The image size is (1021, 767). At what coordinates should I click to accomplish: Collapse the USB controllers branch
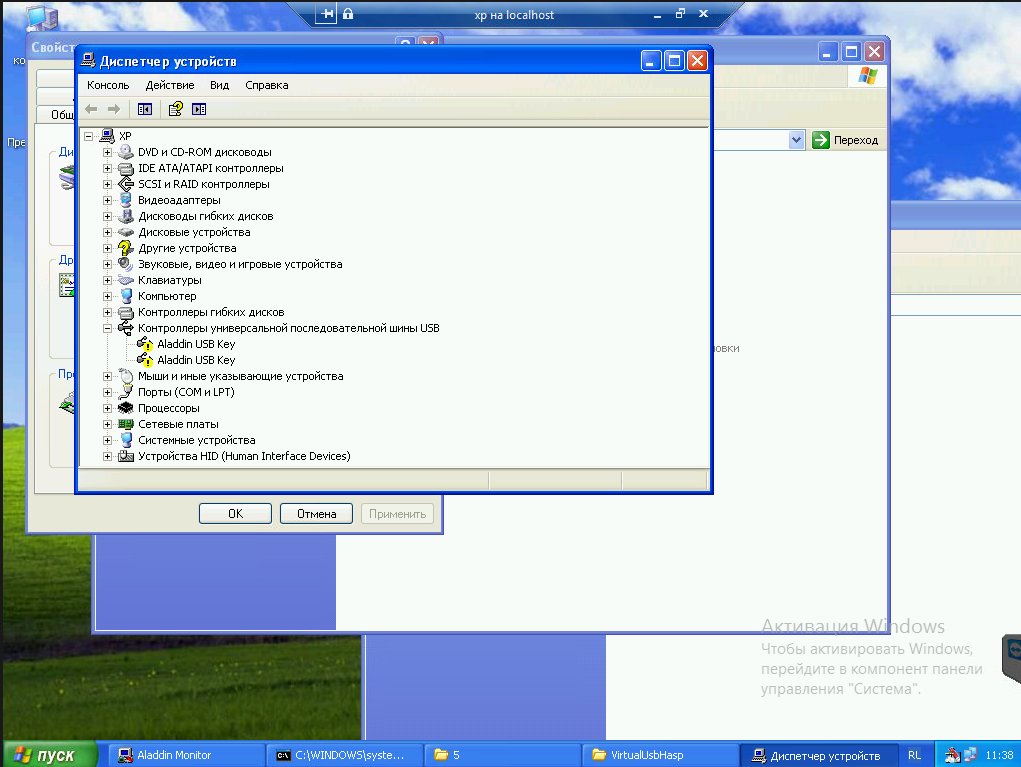click(x=107, y=328)
